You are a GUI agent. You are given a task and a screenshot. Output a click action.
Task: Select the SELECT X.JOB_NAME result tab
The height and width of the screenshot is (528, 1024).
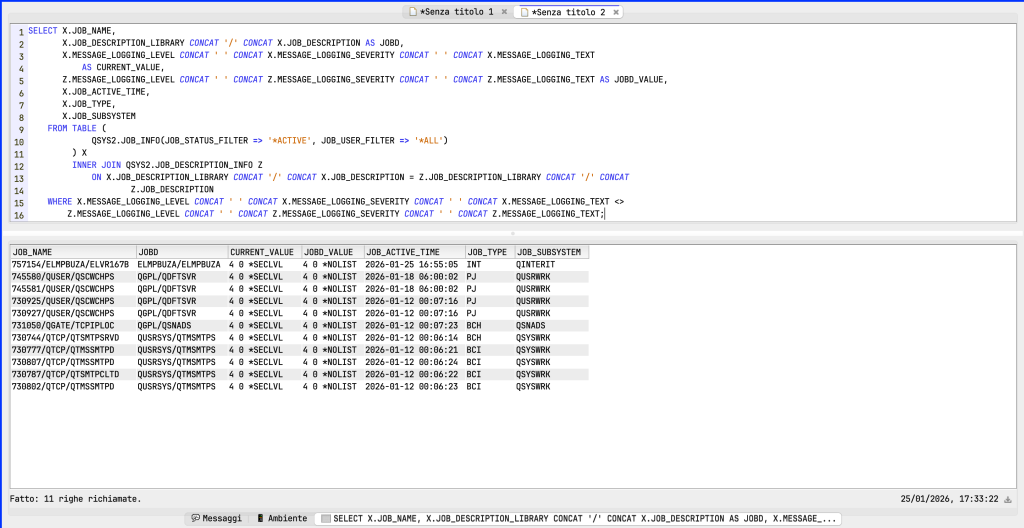click(578, 518)
